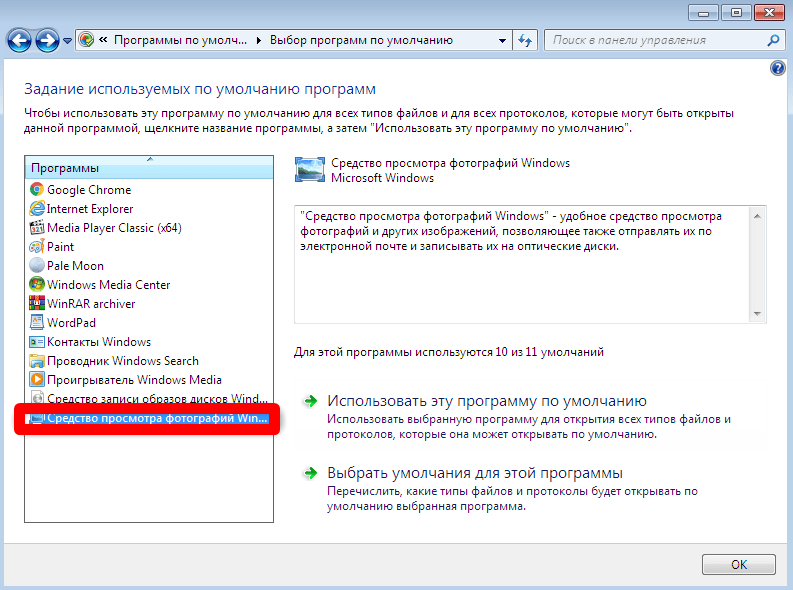Click the refresh button beside address bar
Viewport: 793px width, 590px height.
525,40
